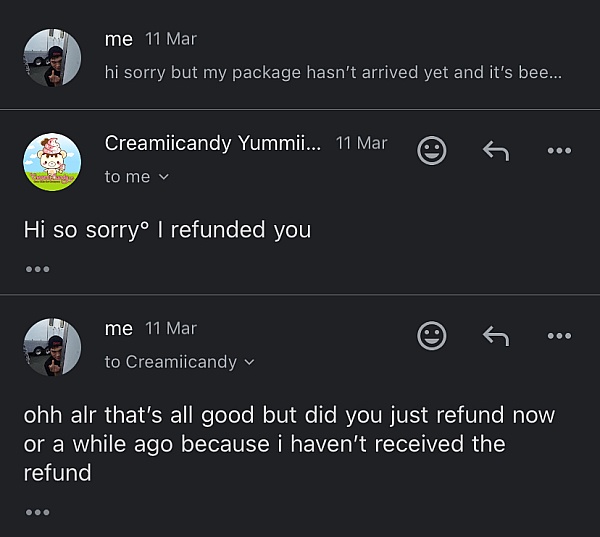Reply to Creamiicandy's refund message
Viewport: 600px width, 537px height.
coord(496,150)
